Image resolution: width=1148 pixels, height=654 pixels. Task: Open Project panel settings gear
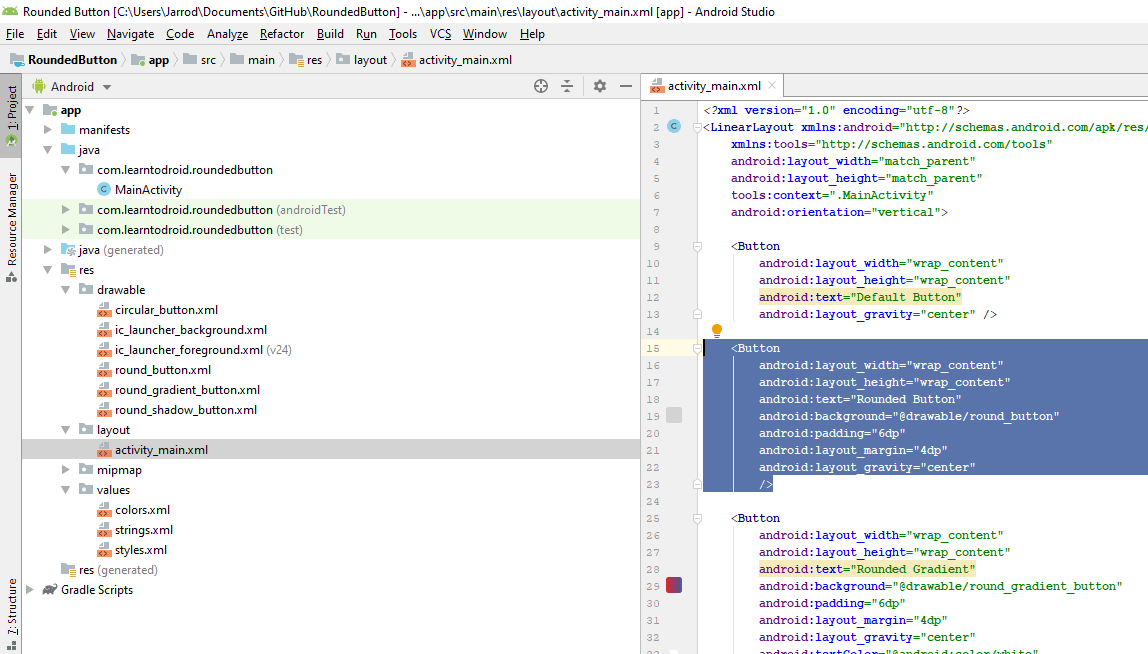[x=600, y=86]
